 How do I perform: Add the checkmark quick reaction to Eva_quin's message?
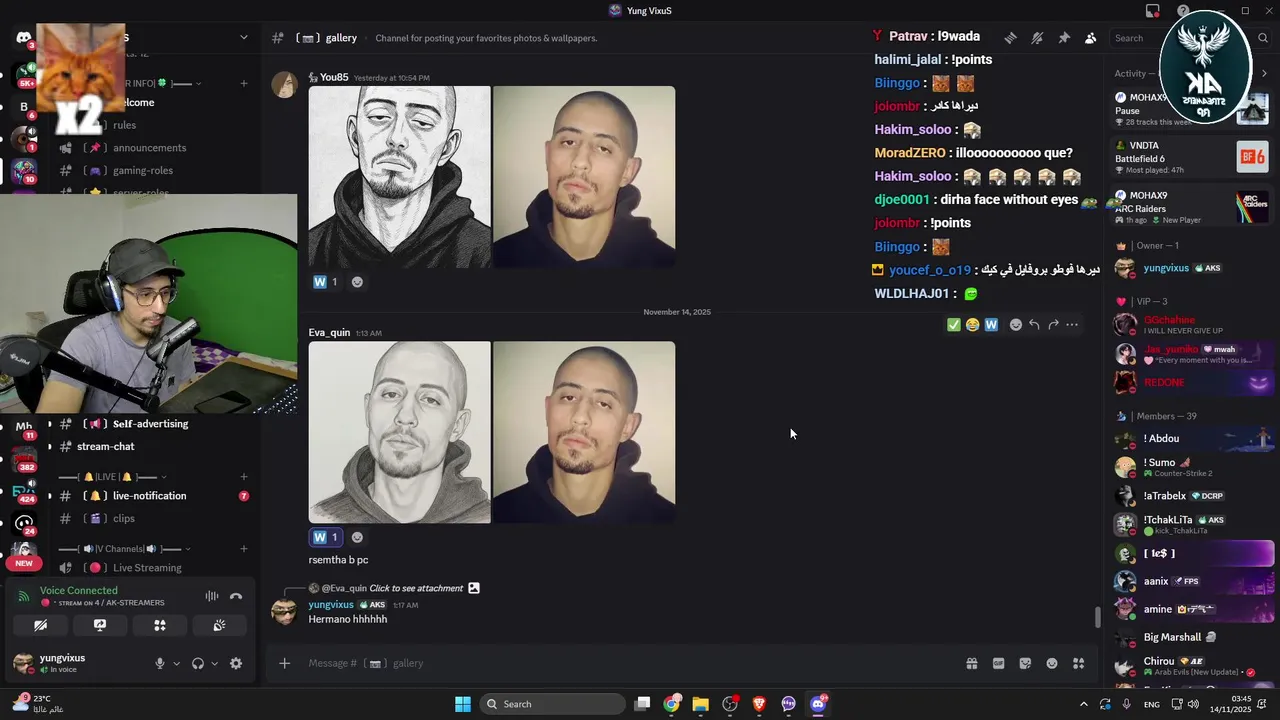coord(953,324)
